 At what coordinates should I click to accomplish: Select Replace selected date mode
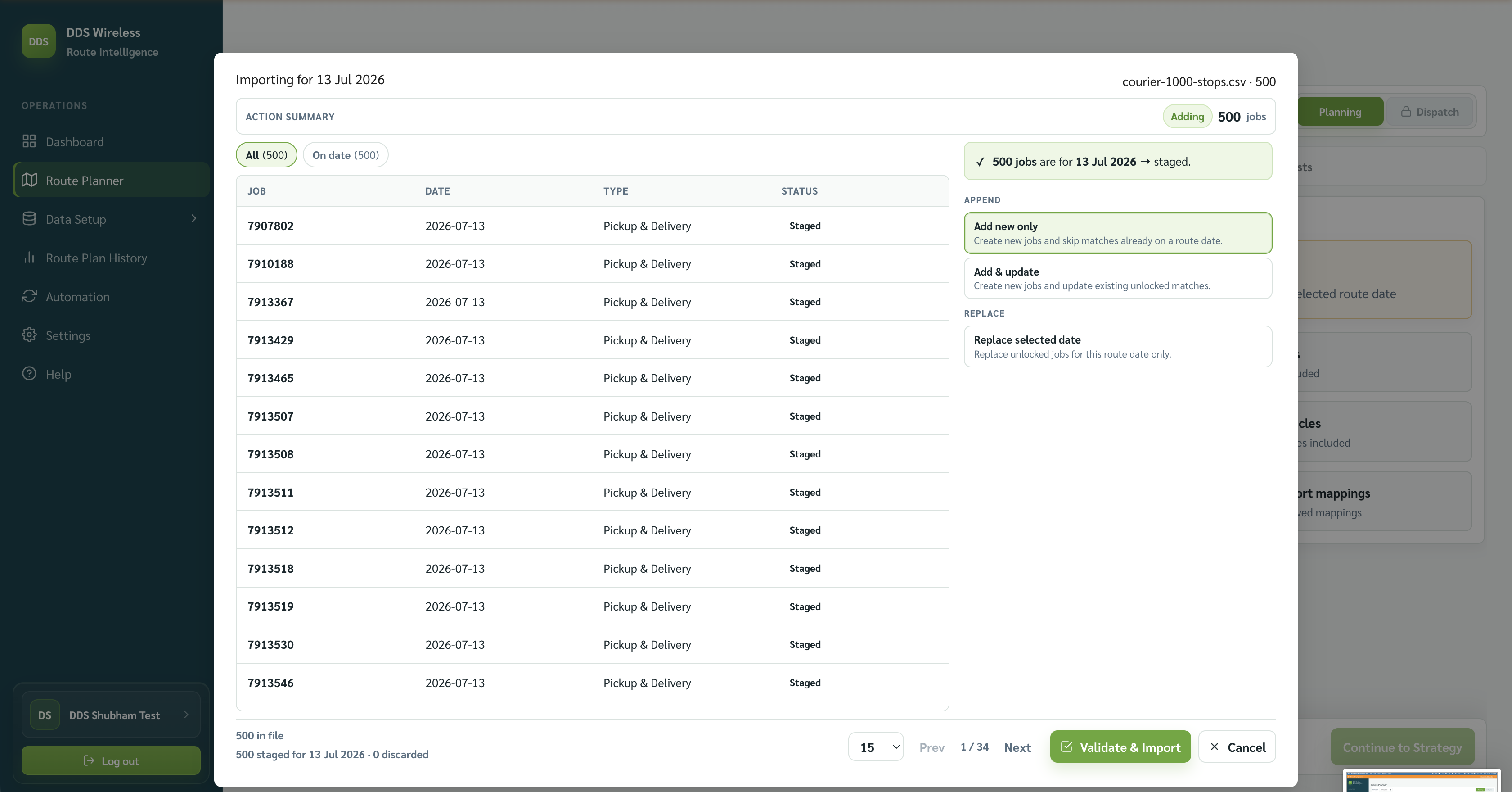(1117, 346)
